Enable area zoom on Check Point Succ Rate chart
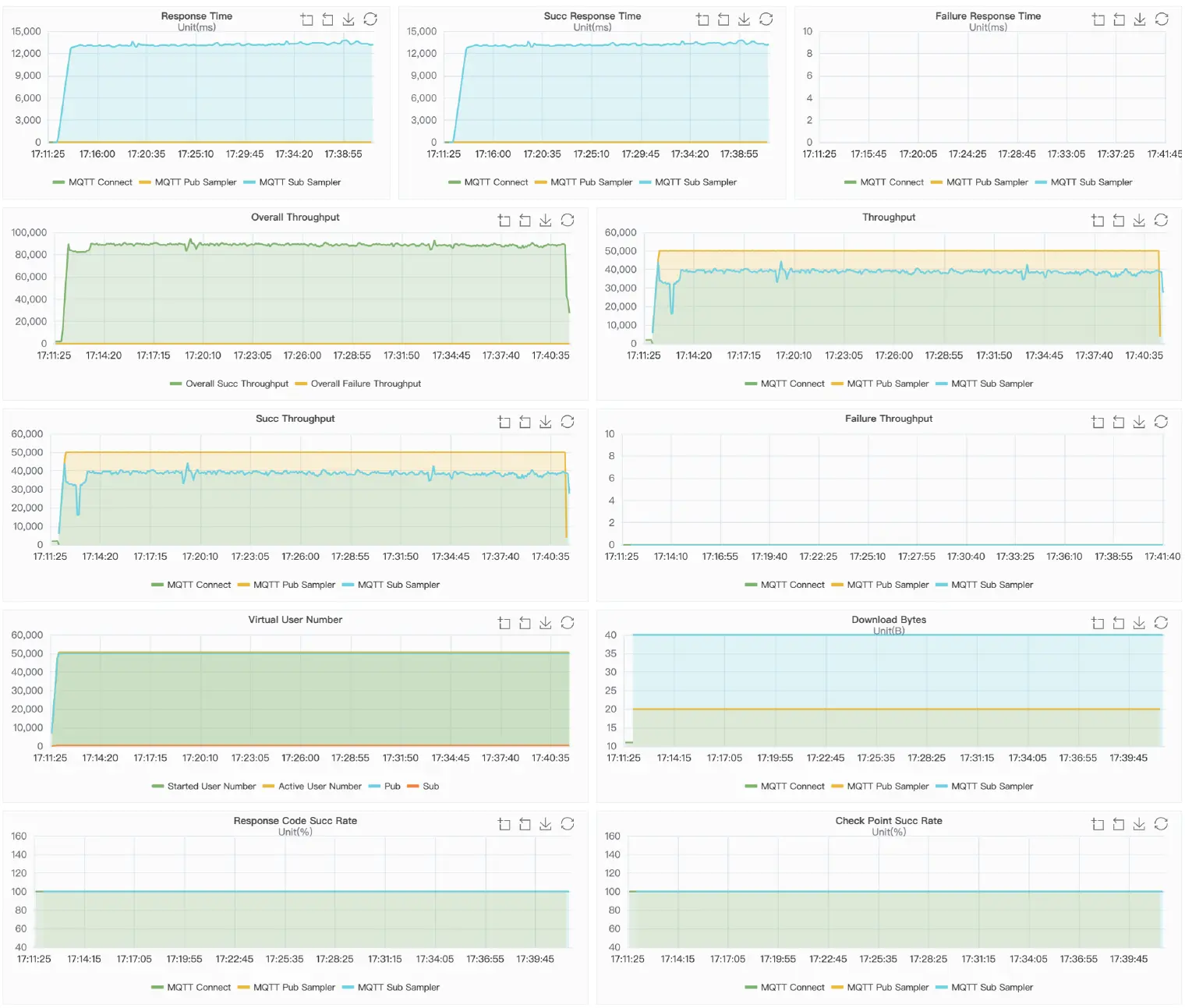The width and height of the screenshot is (1185, 1008). pos(1098,824)
